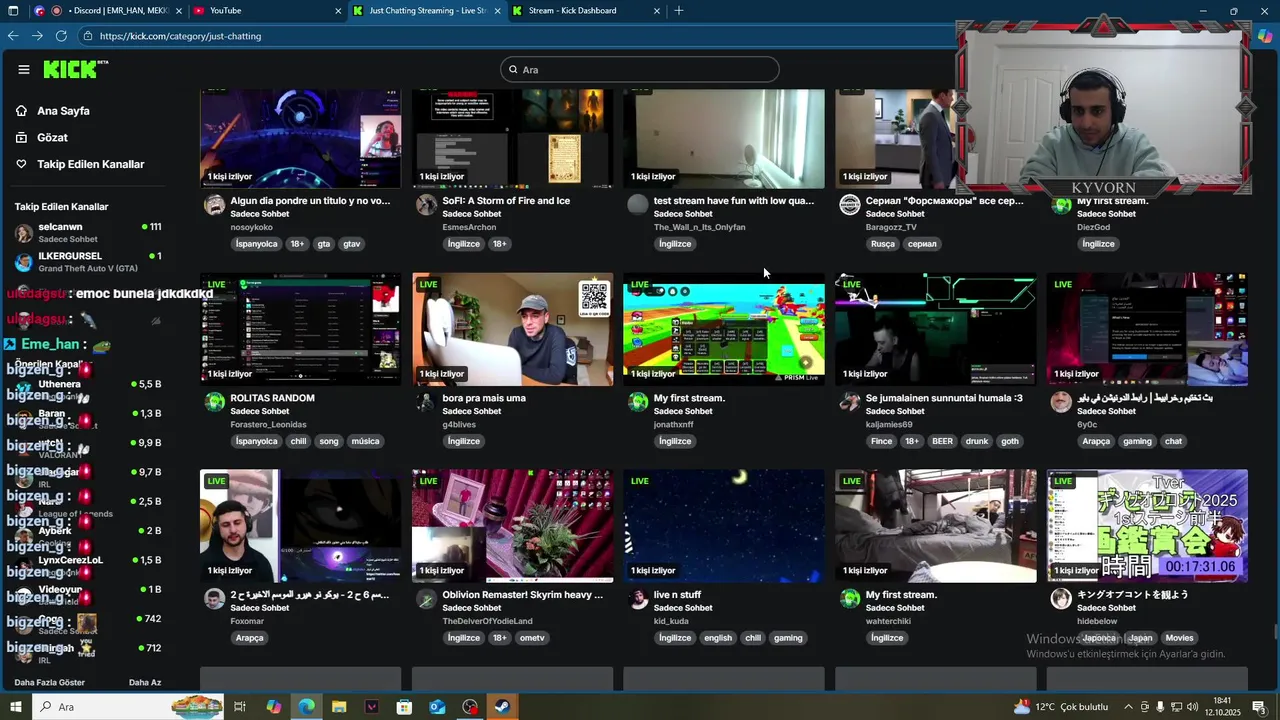Expand list with Daha Fazla Göster
The width and height of the screenshot is (1280, 720).
(50, 682)
